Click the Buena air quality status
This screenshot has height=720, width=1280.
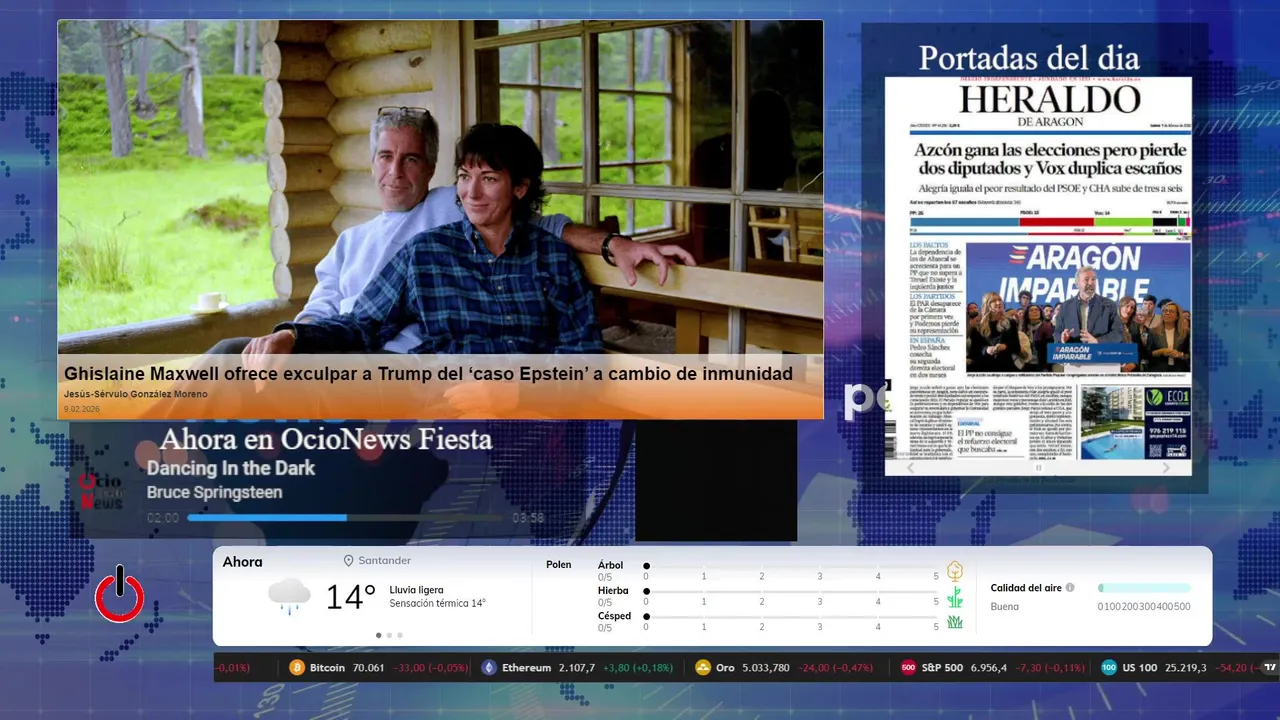coord(1005,607)
